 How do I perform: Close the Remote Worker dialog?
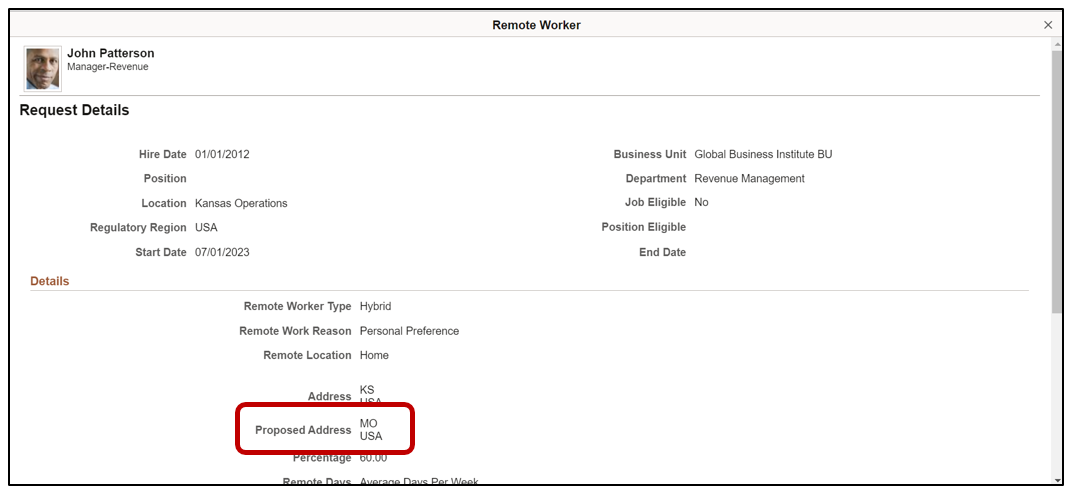click(x=1048, y=25)
